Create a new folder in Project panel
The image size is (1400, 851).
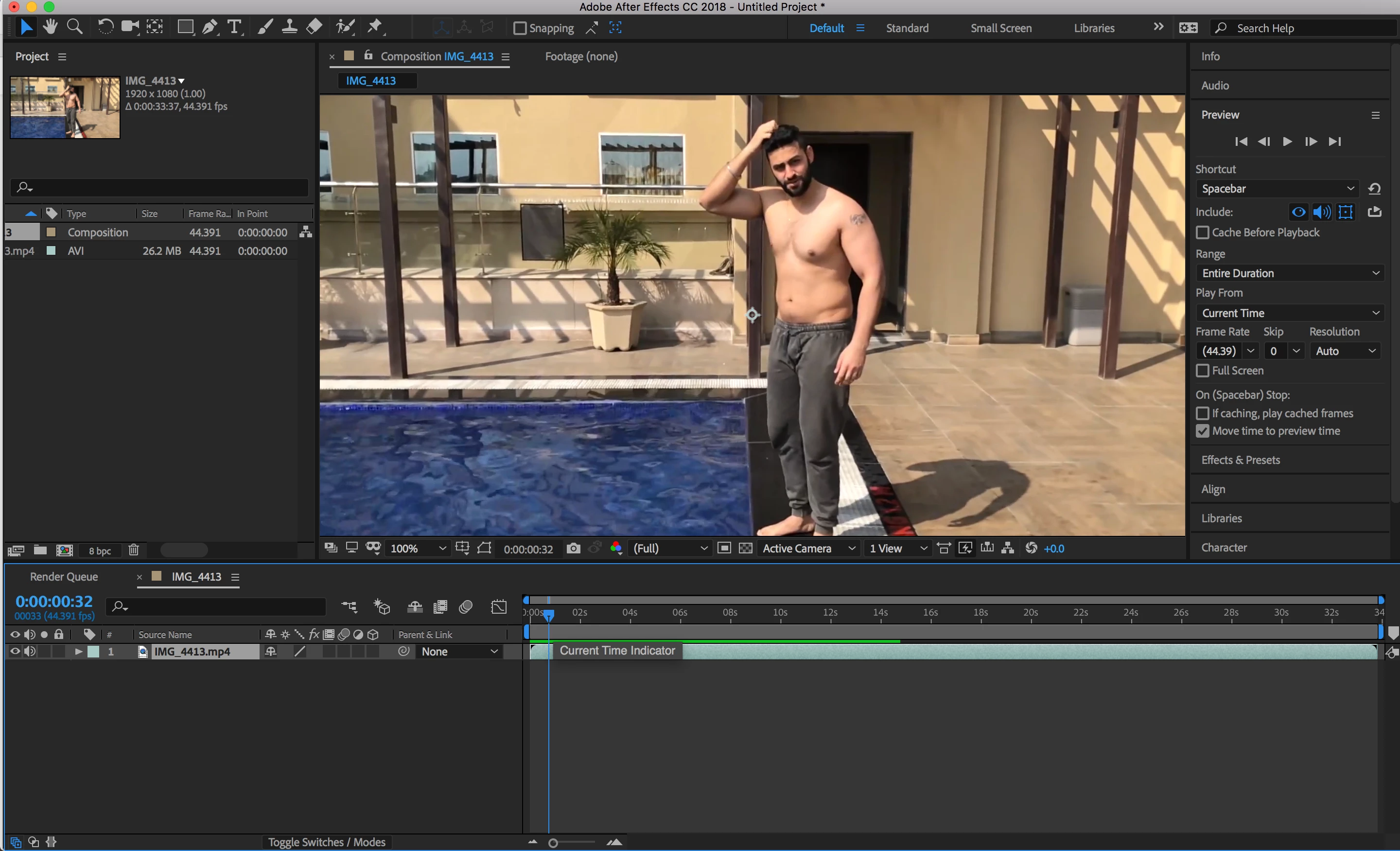tap(40, 550)
